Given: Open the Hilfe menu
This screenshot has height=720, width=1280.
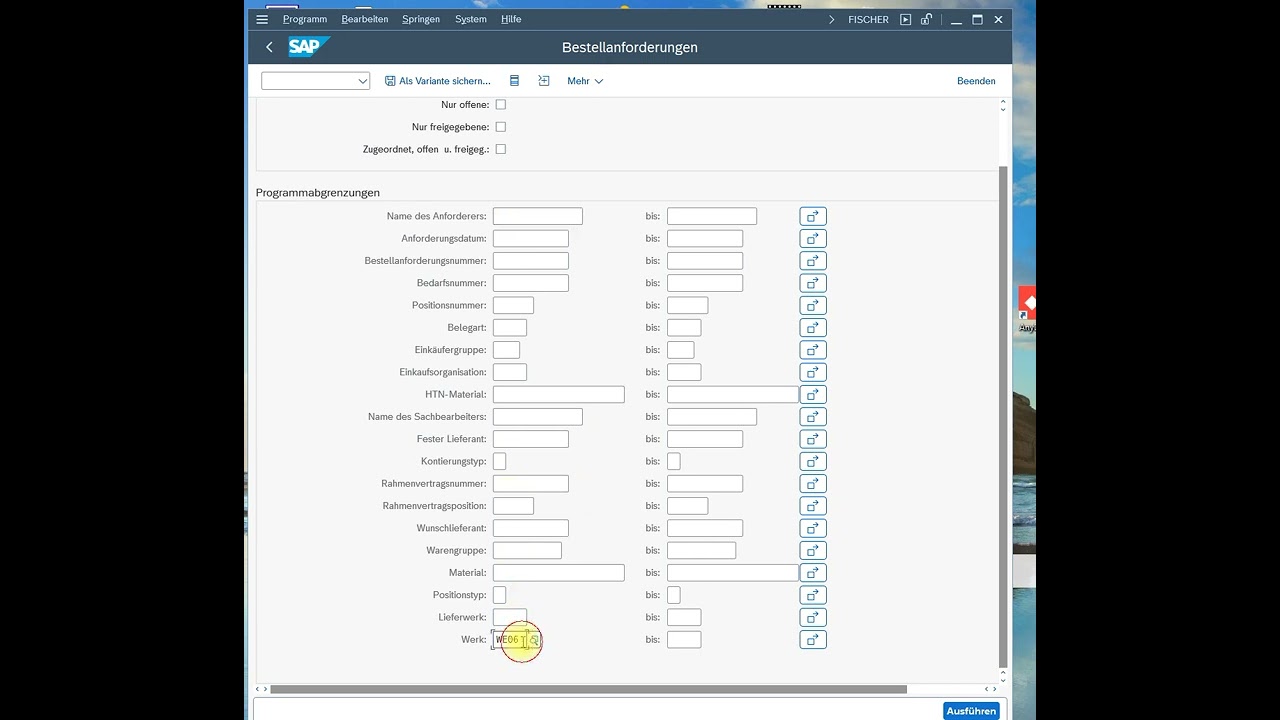Looking at the screenshot, I should pyautogui.click(x=511, y=19).
